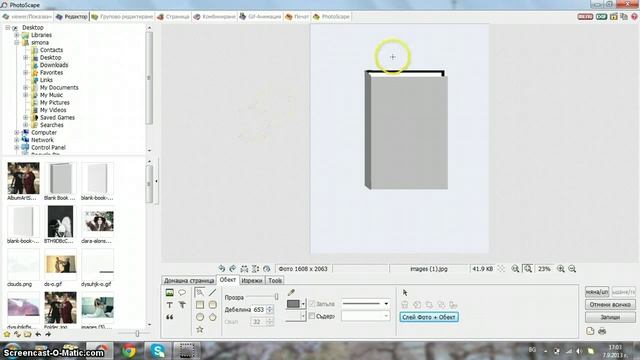Image resolution: width=640 pixels, height=360 pixels.
Task: Select the rich text tool icon
Action: (182, 305)
